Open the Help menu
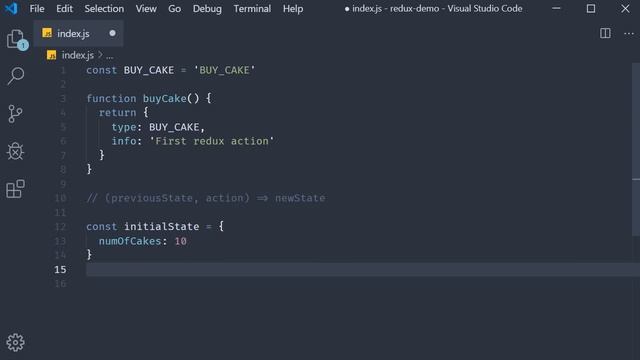The image size is (640, 360). pos(293,9)
